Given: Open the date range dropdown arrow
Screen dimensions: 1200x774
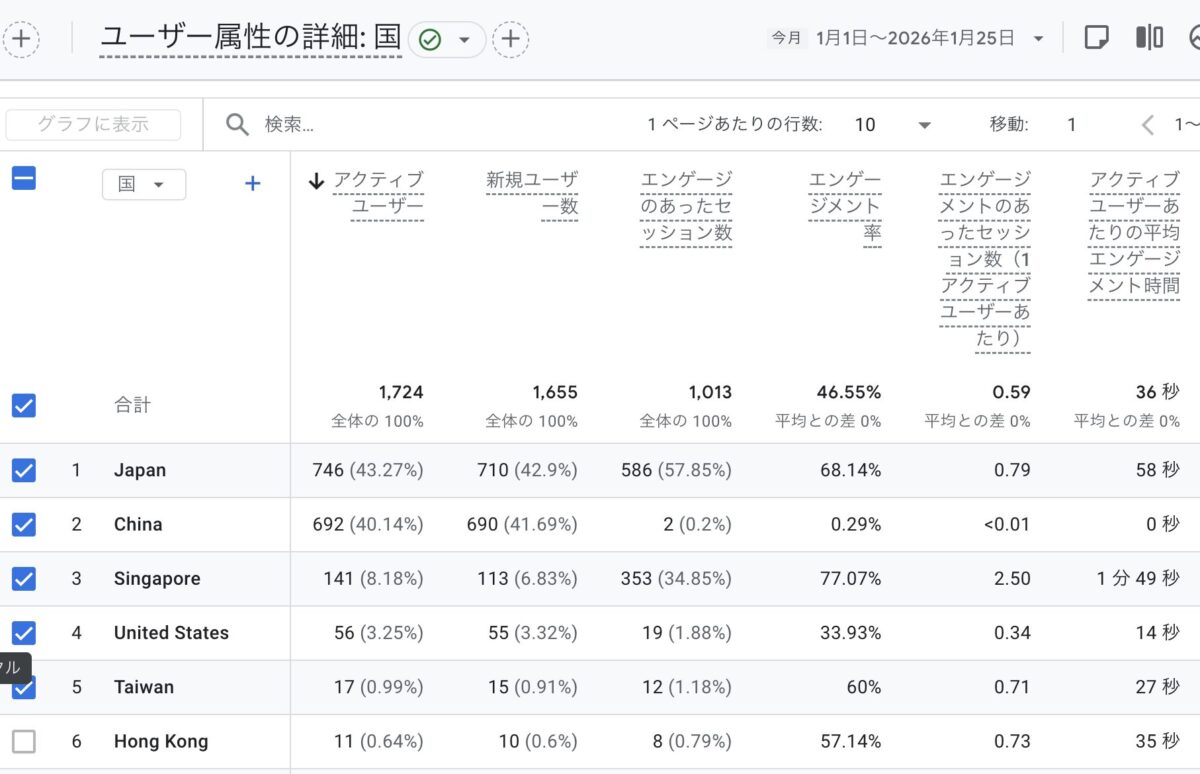Looking at the screenshot, I should pyautogui.click(x=1038, y=39).
